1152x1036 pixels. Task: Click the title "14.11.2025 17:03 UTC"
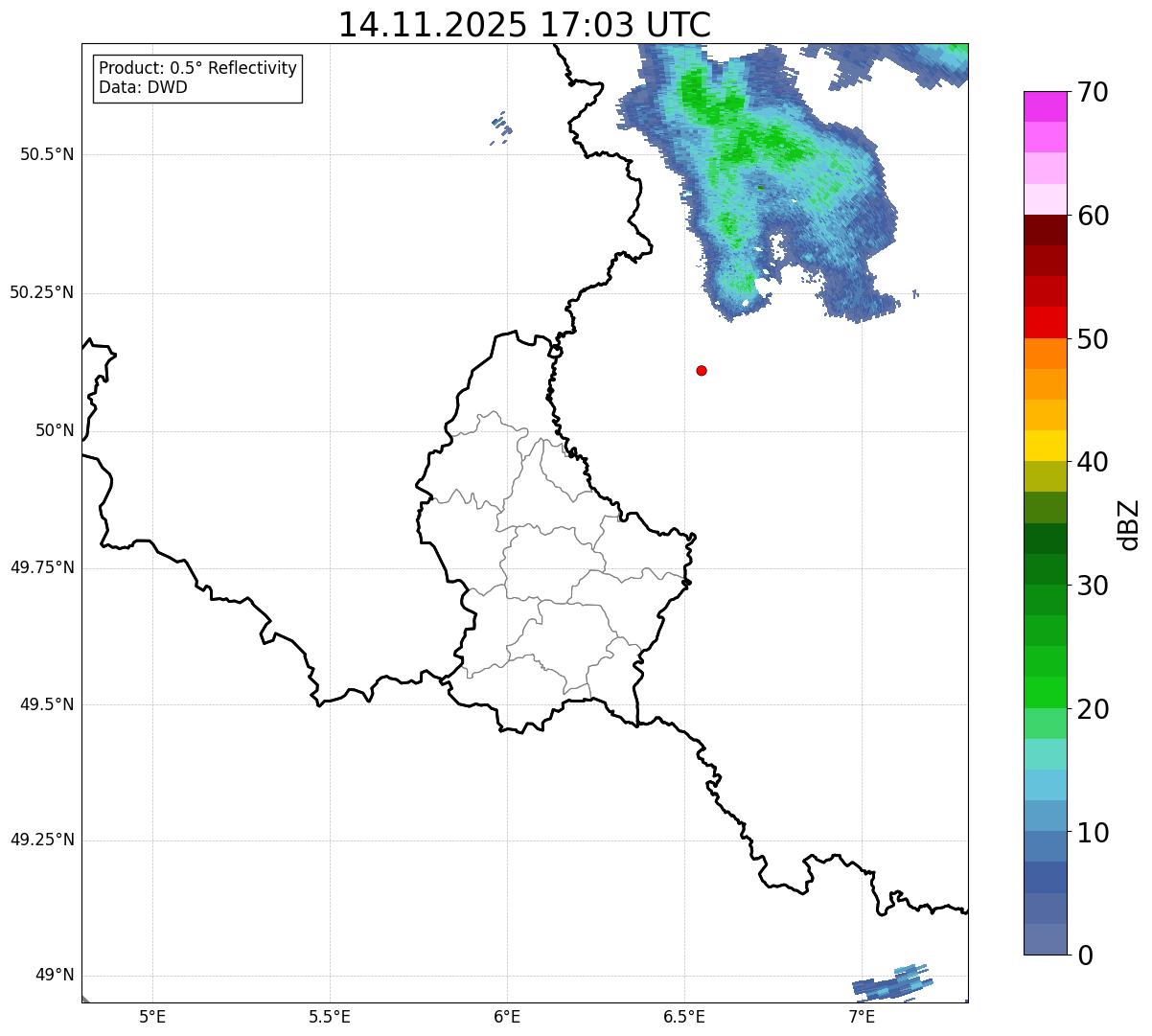click(524, 24)
